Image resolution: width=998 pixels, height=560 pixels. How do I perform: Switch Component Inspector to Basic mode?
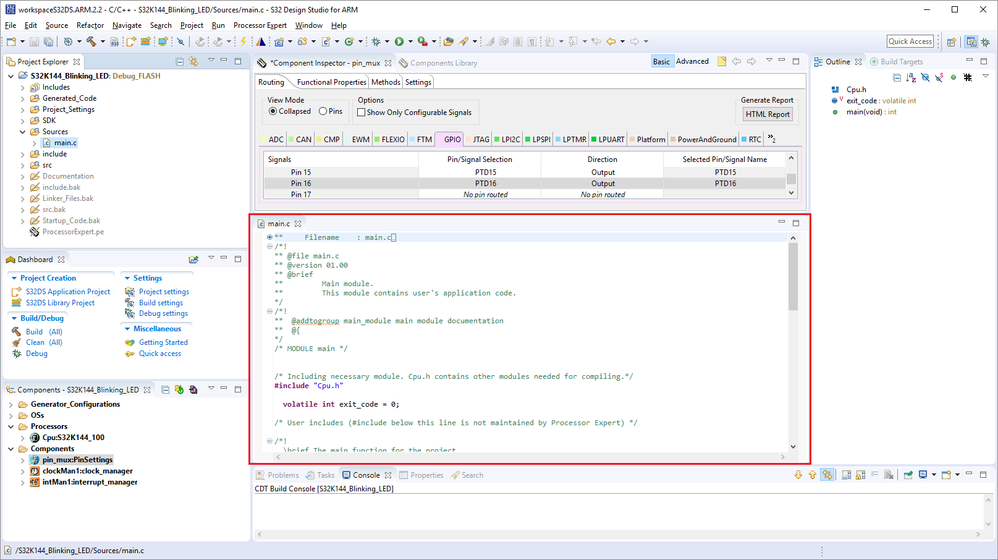661,62
